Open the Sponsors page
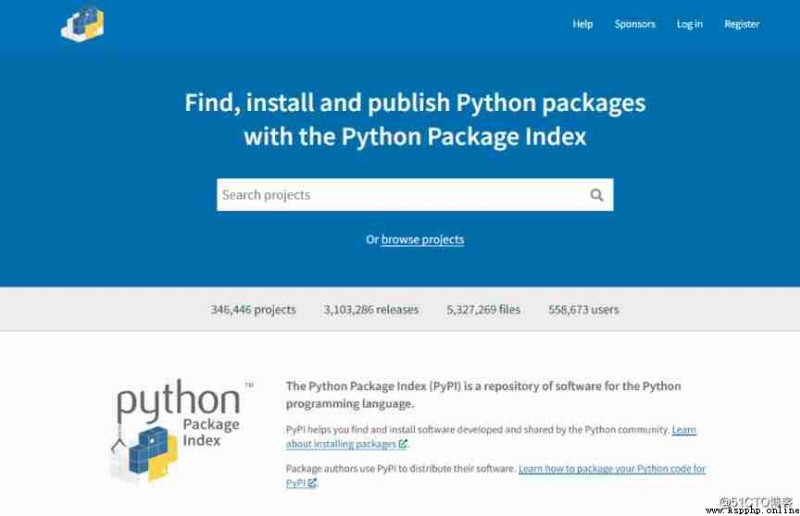This screenshot has width=800, height=516. [x=635, y=24]
